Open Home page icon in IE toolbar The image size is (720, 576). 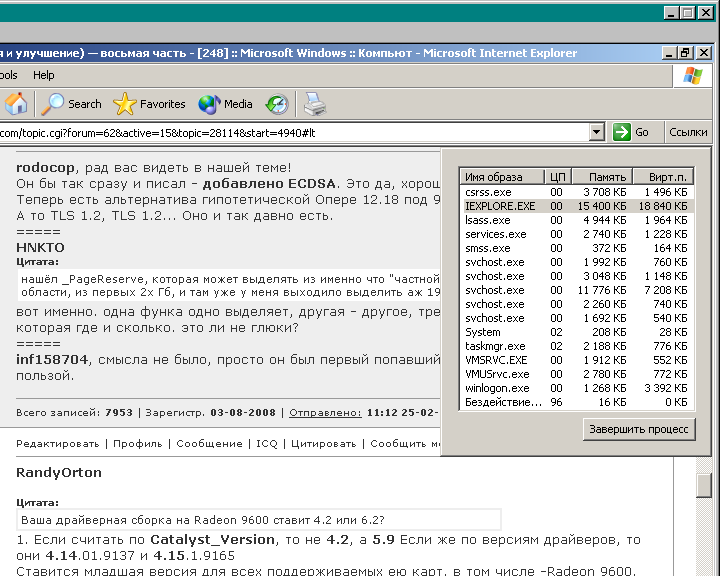[16, 104]
